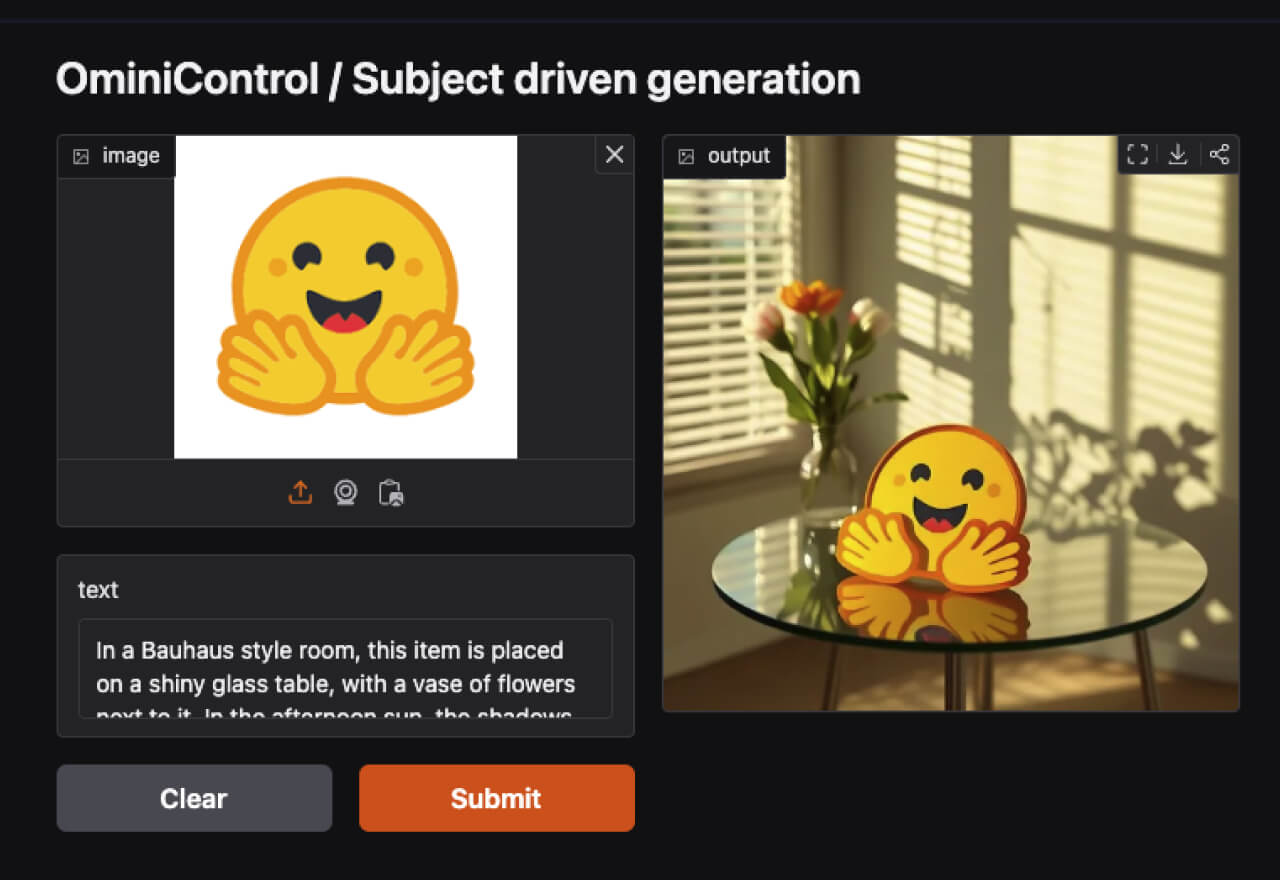
Task: Click the picture icon beside image label
Action: [82, 156]
